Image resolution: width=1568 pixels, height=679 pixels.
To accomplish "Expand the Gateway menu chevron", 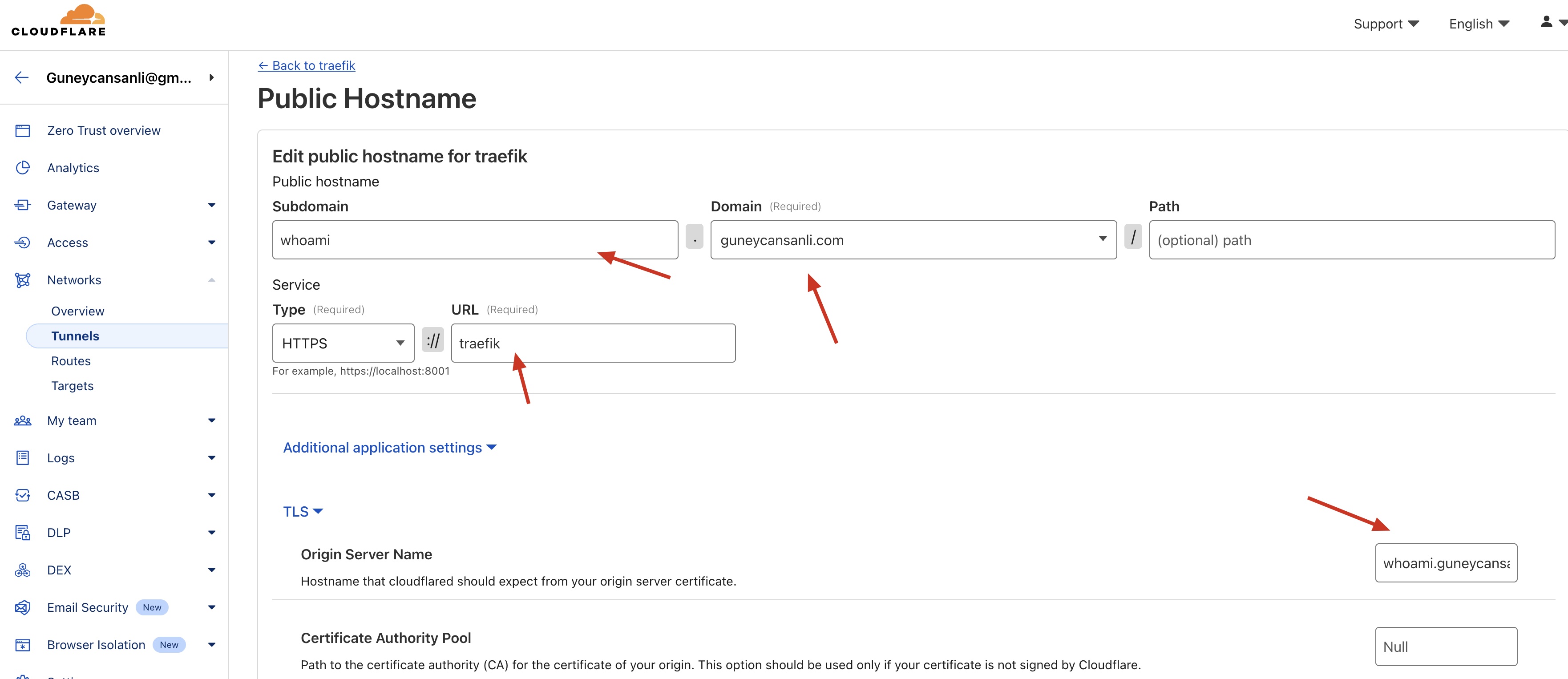I will coord(212,205).
